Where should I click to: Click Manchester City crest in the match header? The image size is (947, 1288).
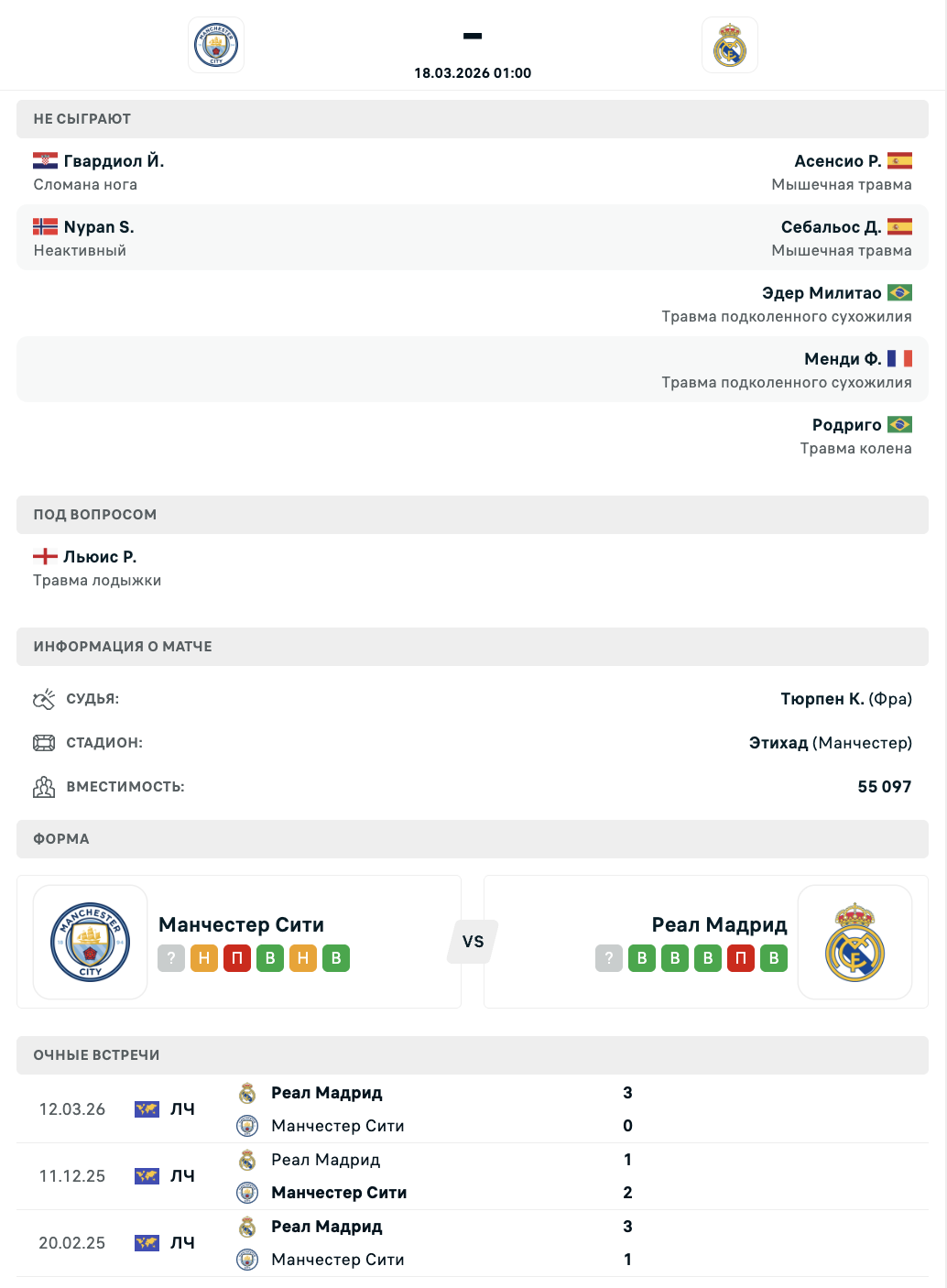tap(216, 45)
